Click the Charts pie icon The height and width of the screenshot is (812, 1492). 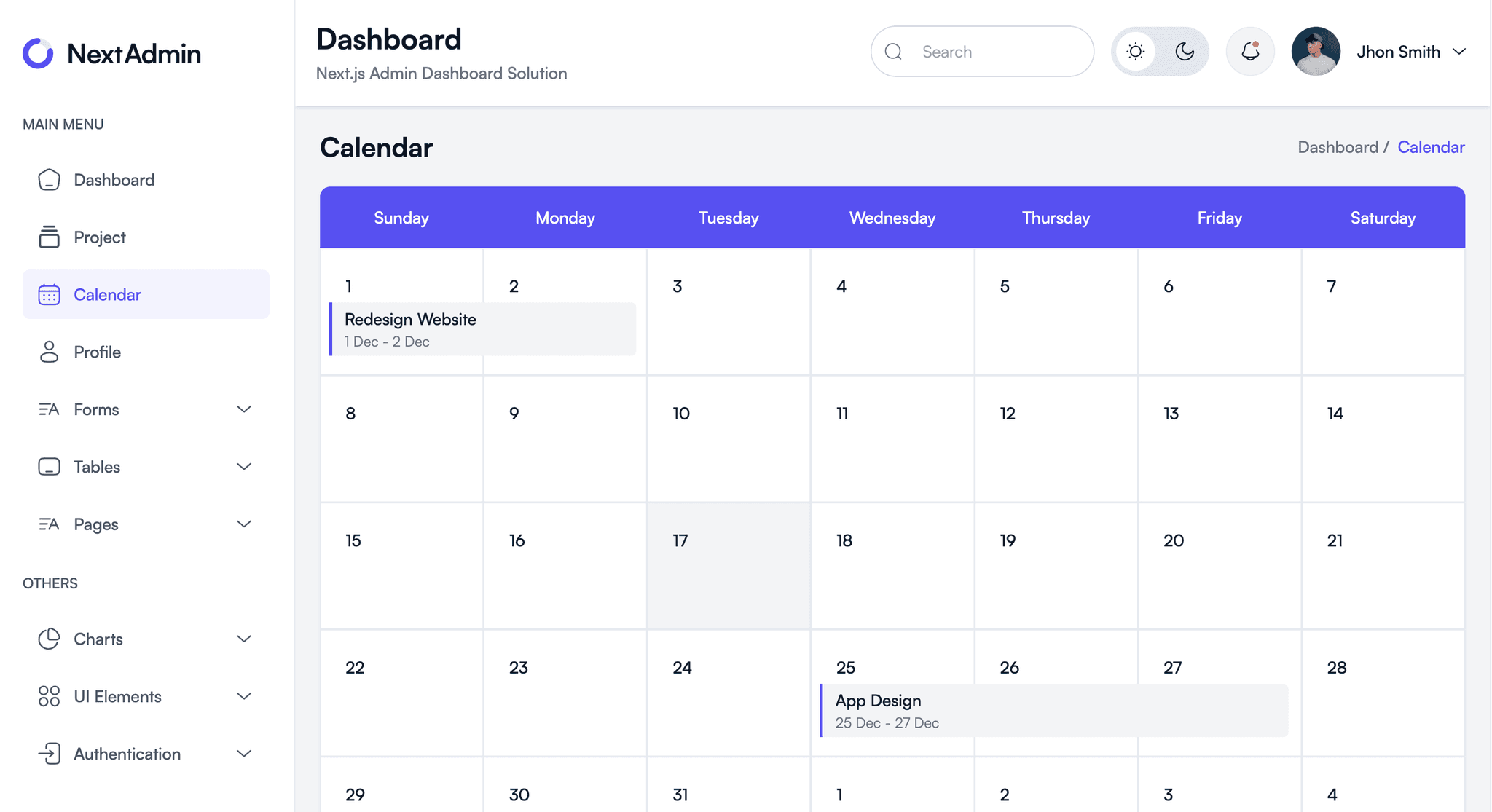click(x=49, y=639)
